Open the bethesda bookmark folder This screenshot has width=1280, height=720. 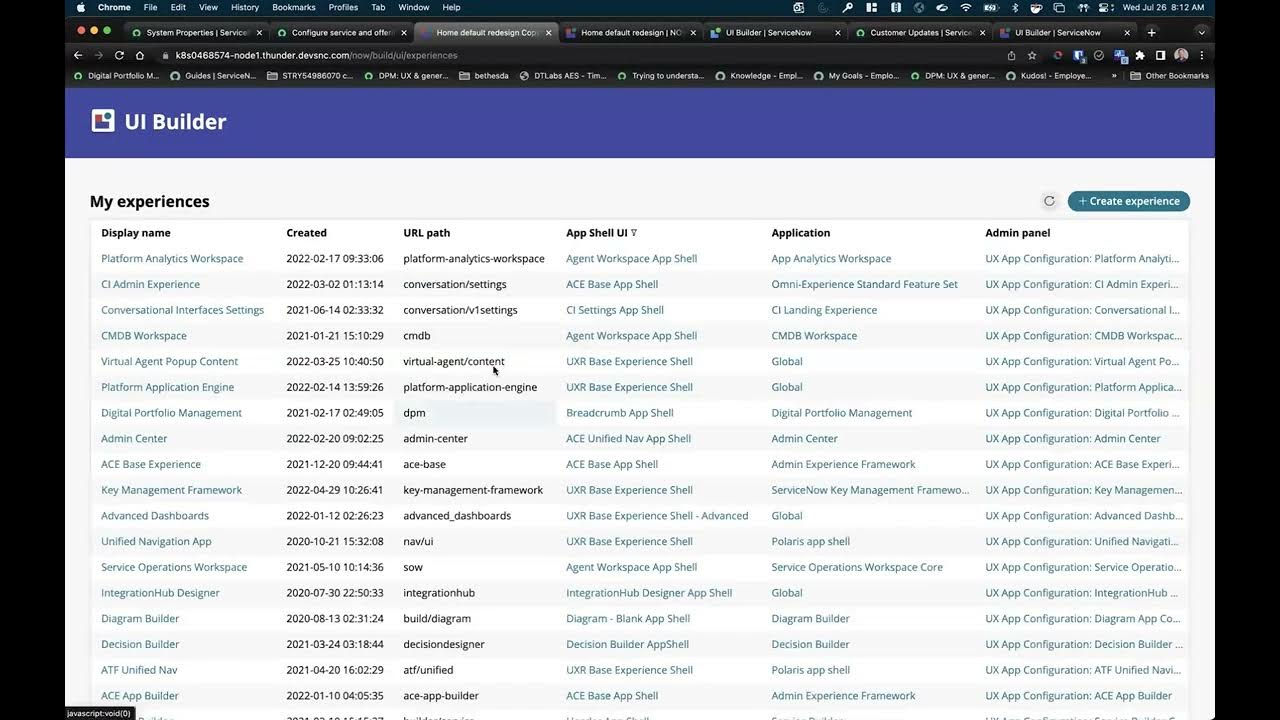coord(484,75)
